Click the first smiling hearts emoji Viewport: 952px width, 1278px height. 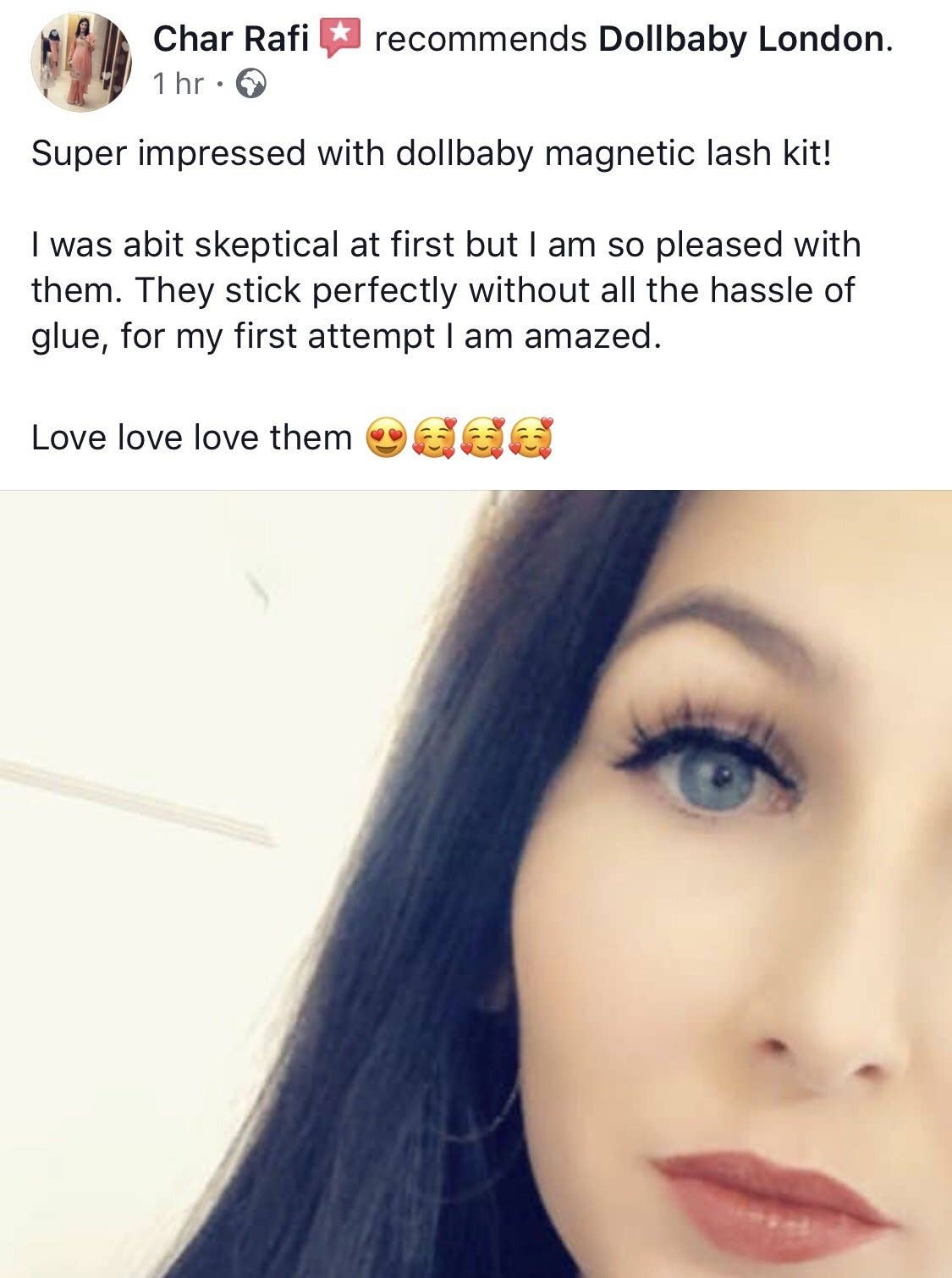coord(435,438)
